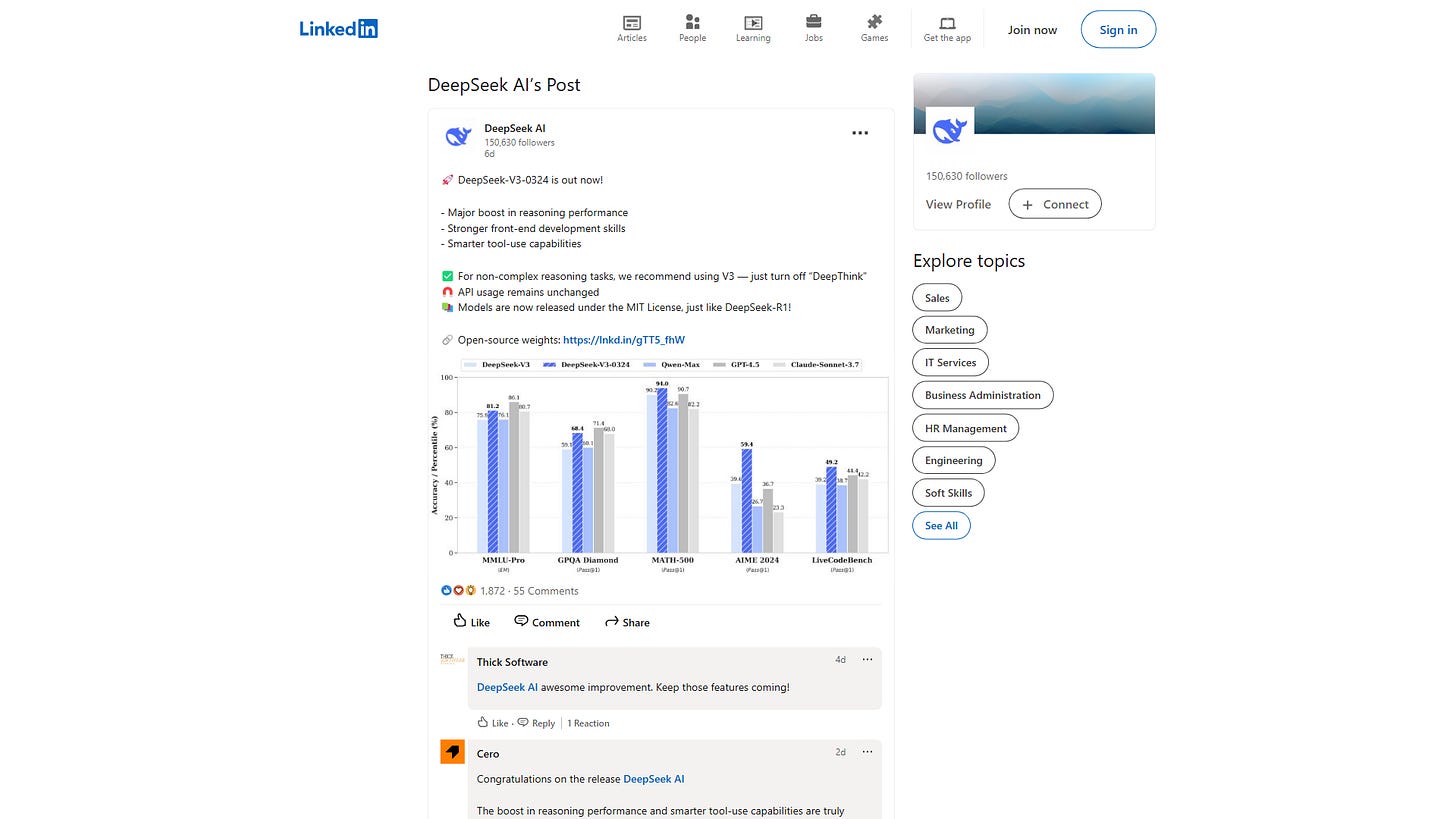Viewport: 1456px width, 819px height.
Task: Select the Marketing topic
Action: (950, 330)
